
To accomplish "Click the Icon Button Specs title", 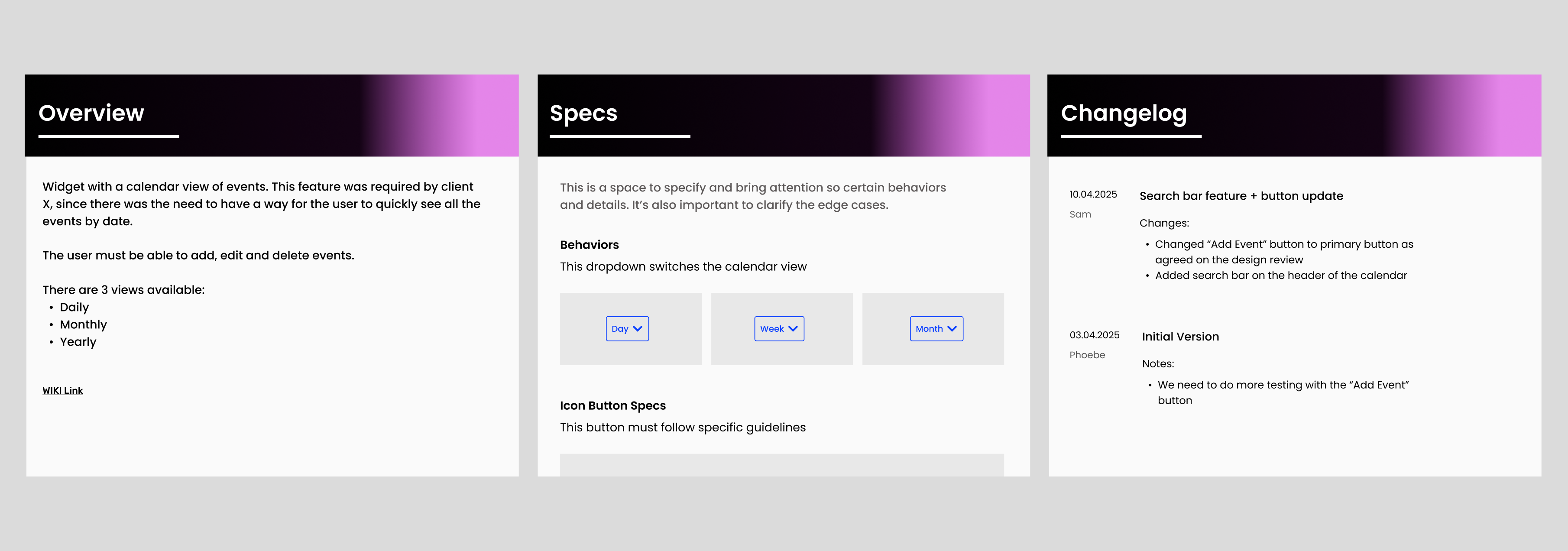I will coord(612,405).
